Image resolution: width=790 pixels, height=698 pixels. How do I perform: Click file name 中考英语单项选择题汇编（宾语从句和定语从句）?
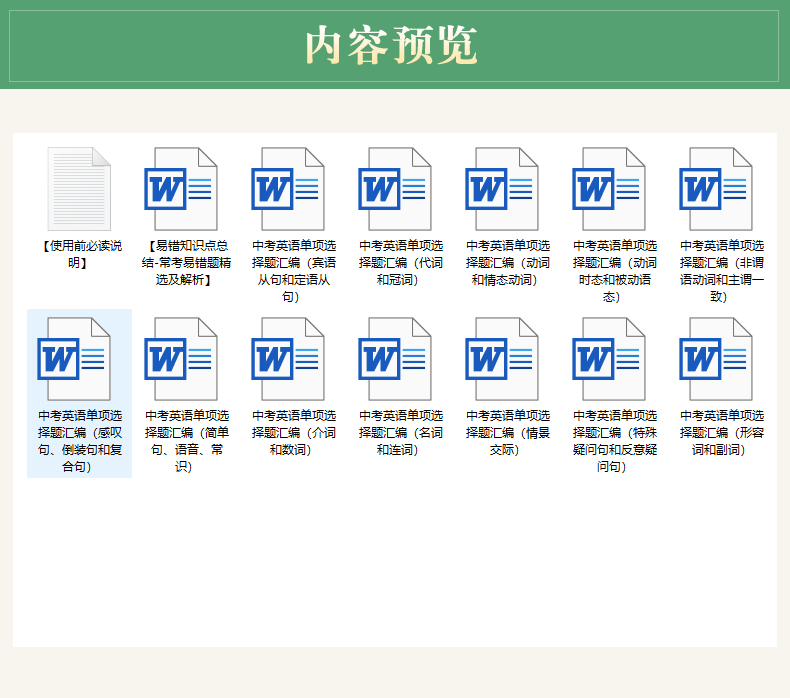click(x=294, y=271)
